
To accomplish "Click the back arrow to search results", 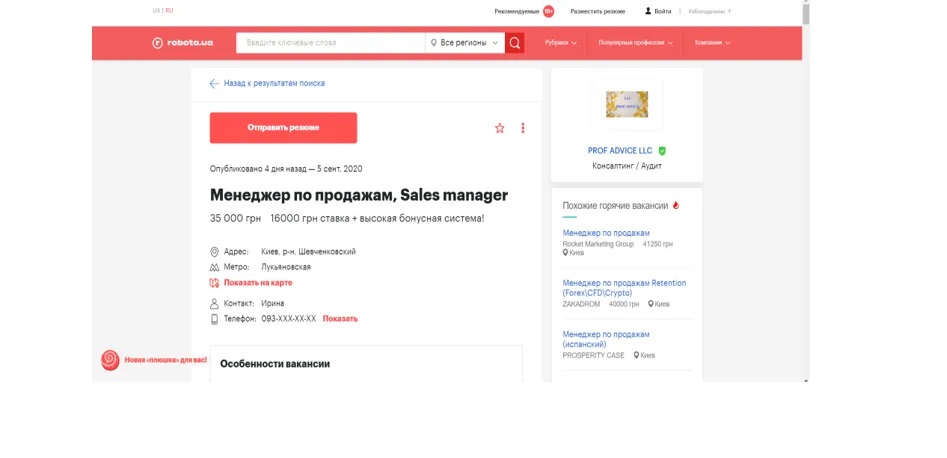I will tap(214, 84).
